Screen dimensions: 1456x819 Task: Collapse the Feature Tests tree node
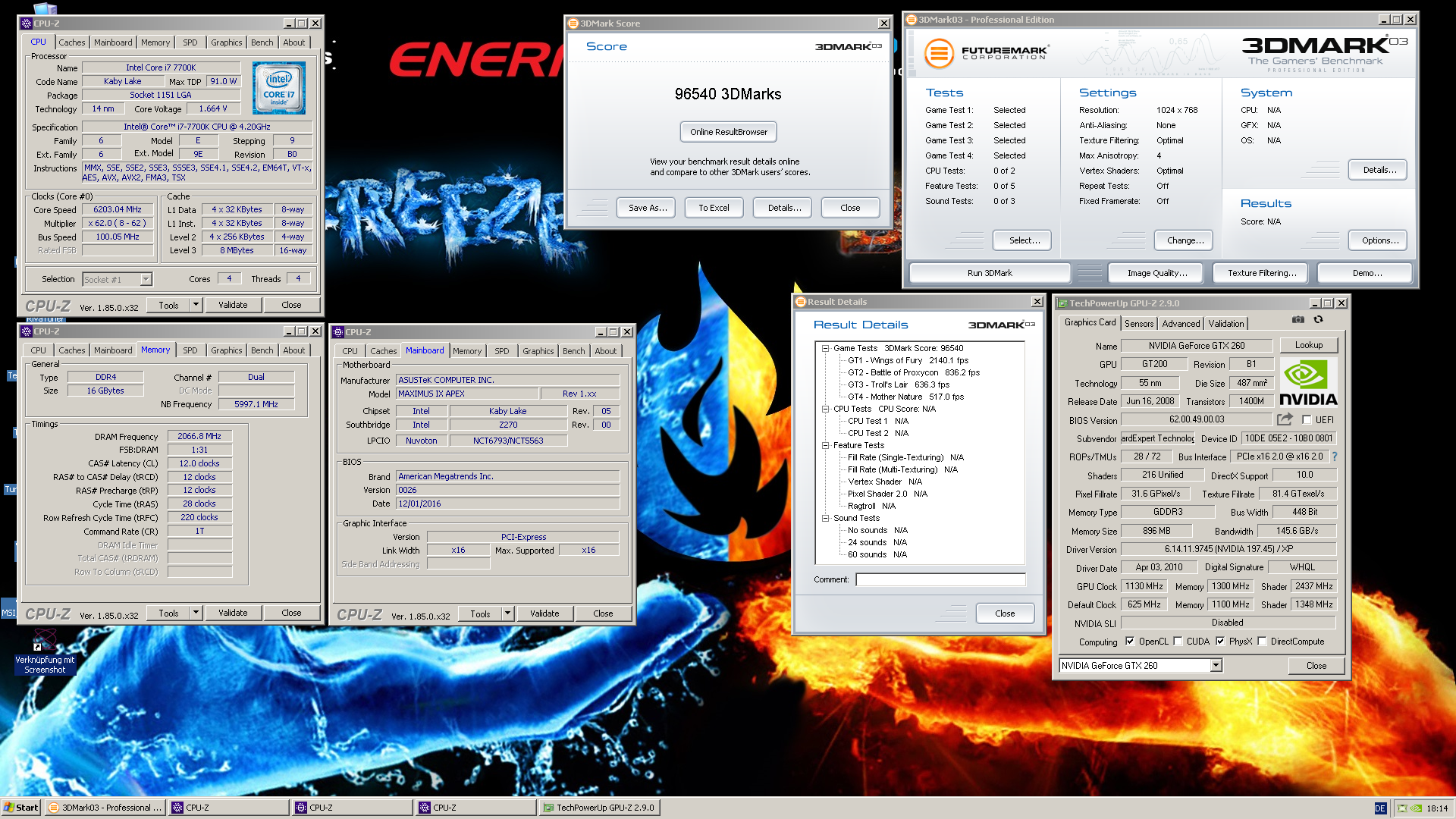[x=825, y=445]
